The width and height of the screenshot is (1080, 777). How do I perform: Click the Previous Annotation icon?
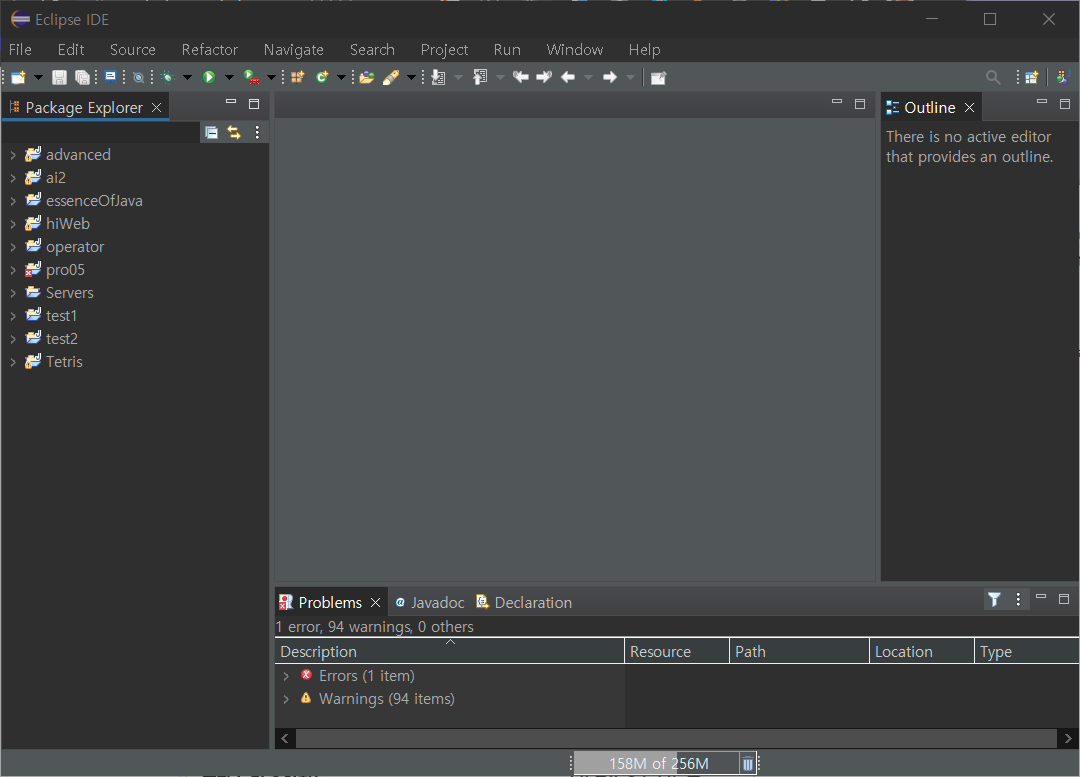pos(480,77)
